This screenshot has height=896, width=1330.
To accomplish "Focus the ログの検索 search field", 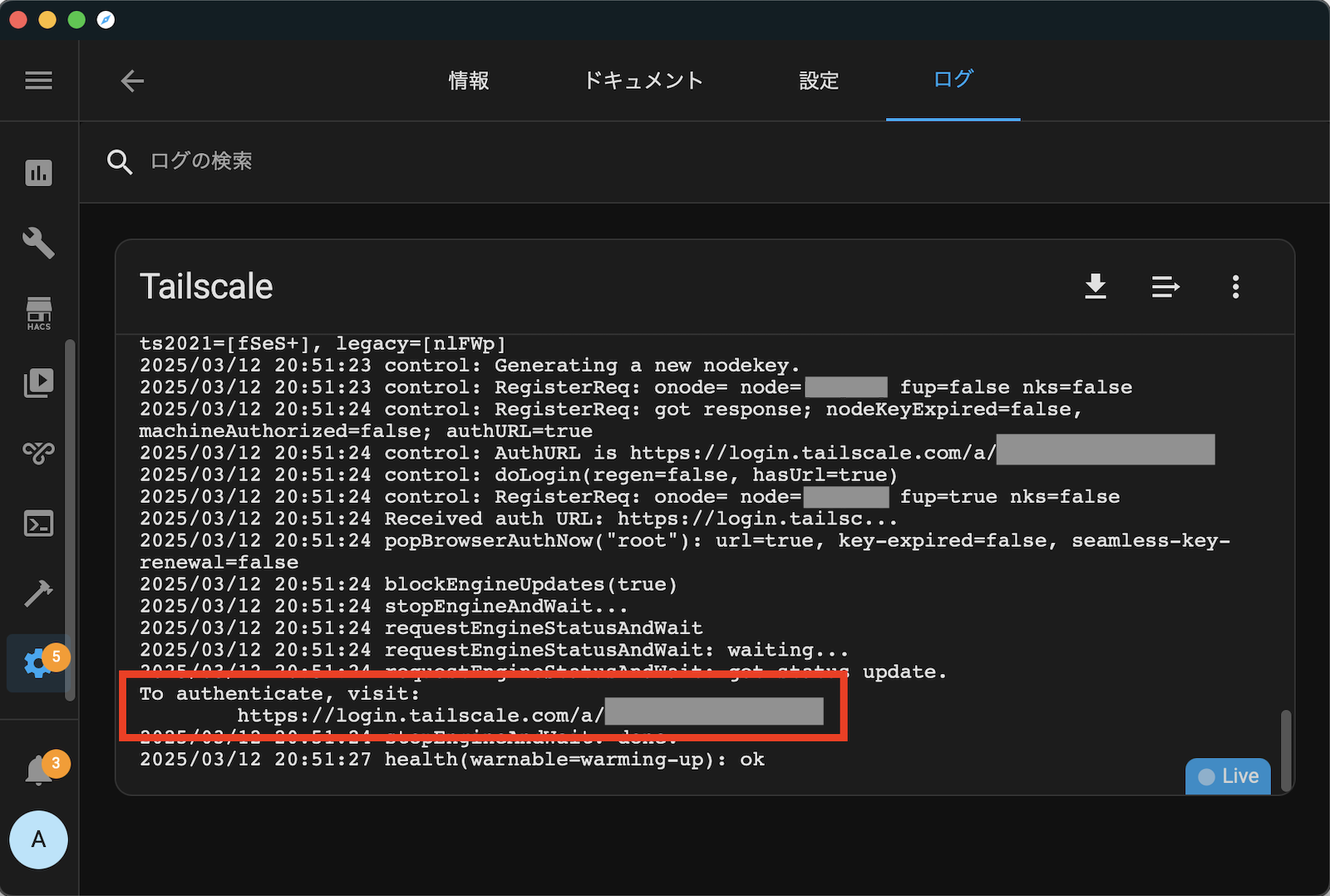I will 705,161.
